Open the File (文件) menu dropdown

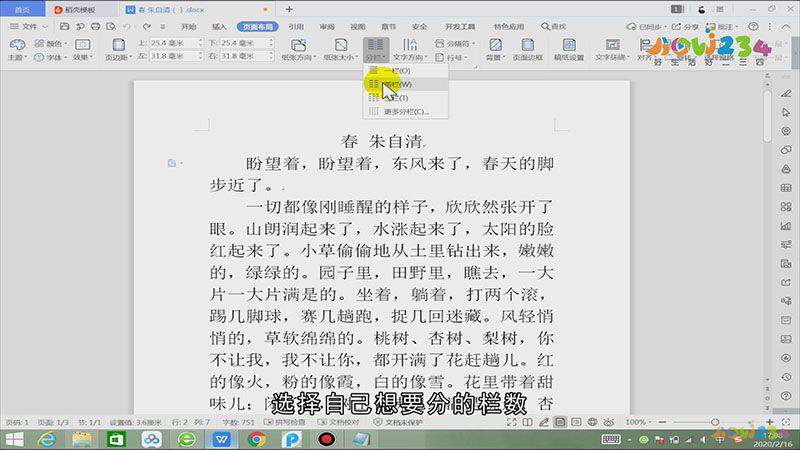click(29, 26)
